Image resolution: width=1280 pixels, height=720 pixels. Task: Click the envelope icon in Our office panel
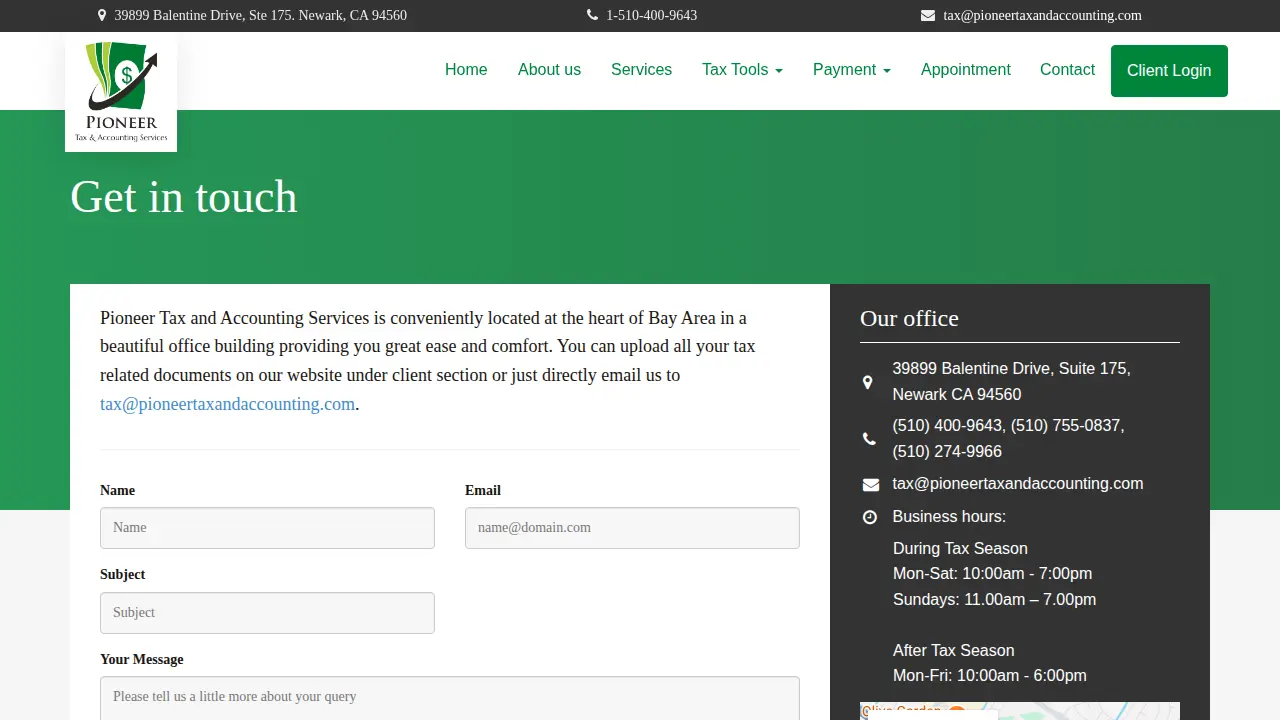click(x=870, y=485)
